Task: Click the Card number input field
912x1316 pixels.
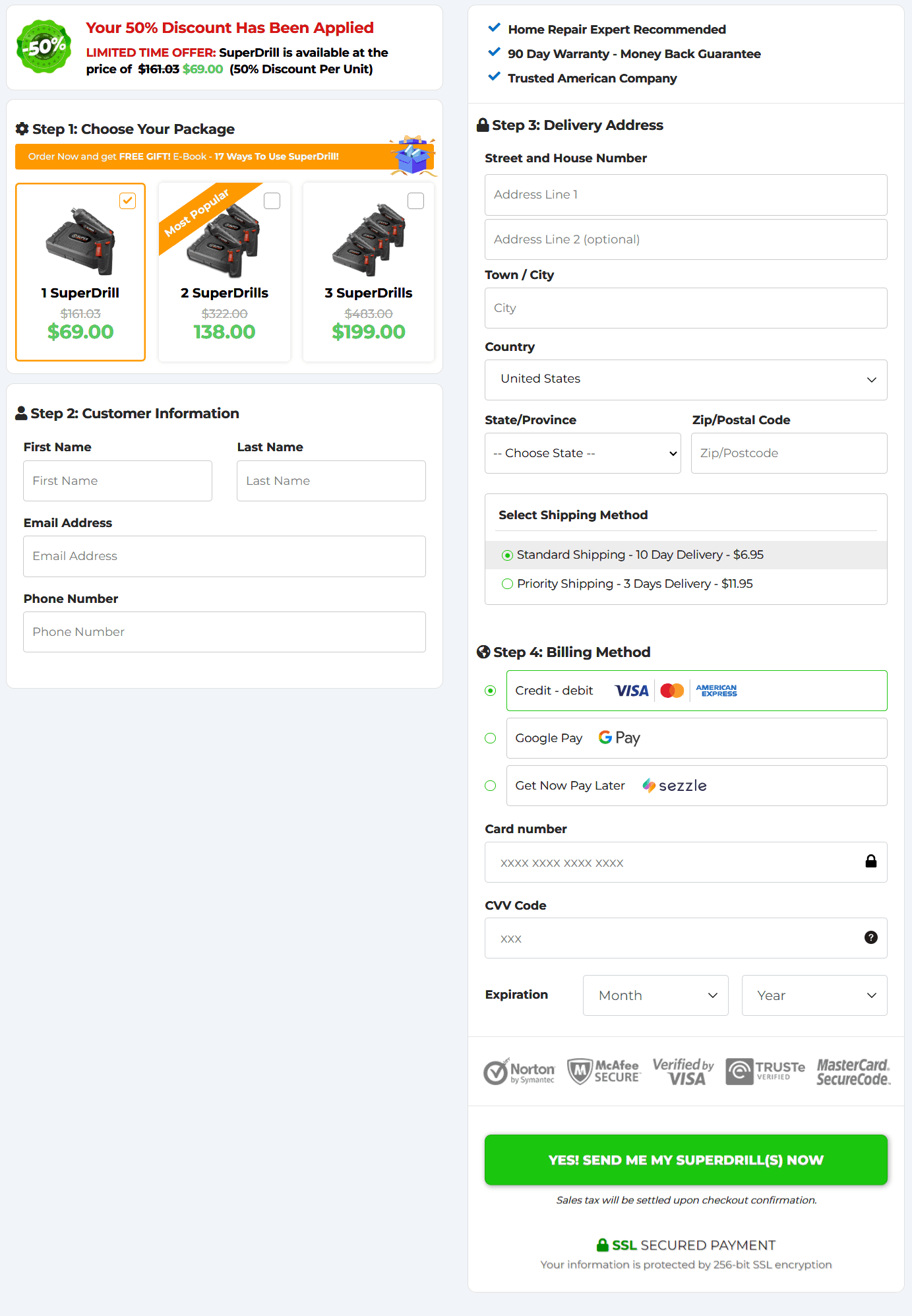Action: [686, 862]
